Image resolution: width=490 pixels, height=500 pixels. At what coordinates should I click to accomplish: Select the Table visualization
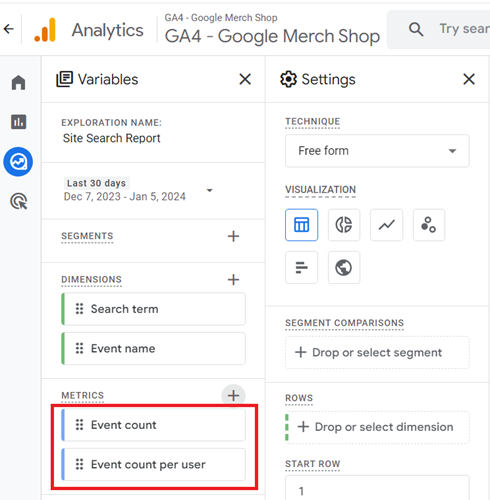[x=301, y=225]
